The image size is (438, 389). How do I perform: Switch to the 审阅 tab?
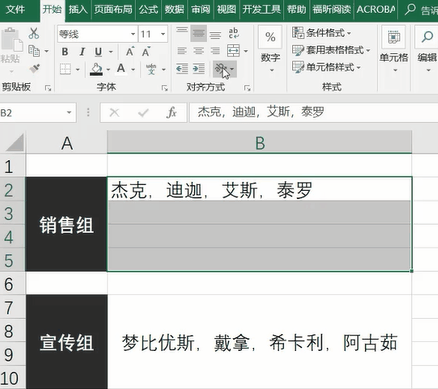[x=200, y=9]
